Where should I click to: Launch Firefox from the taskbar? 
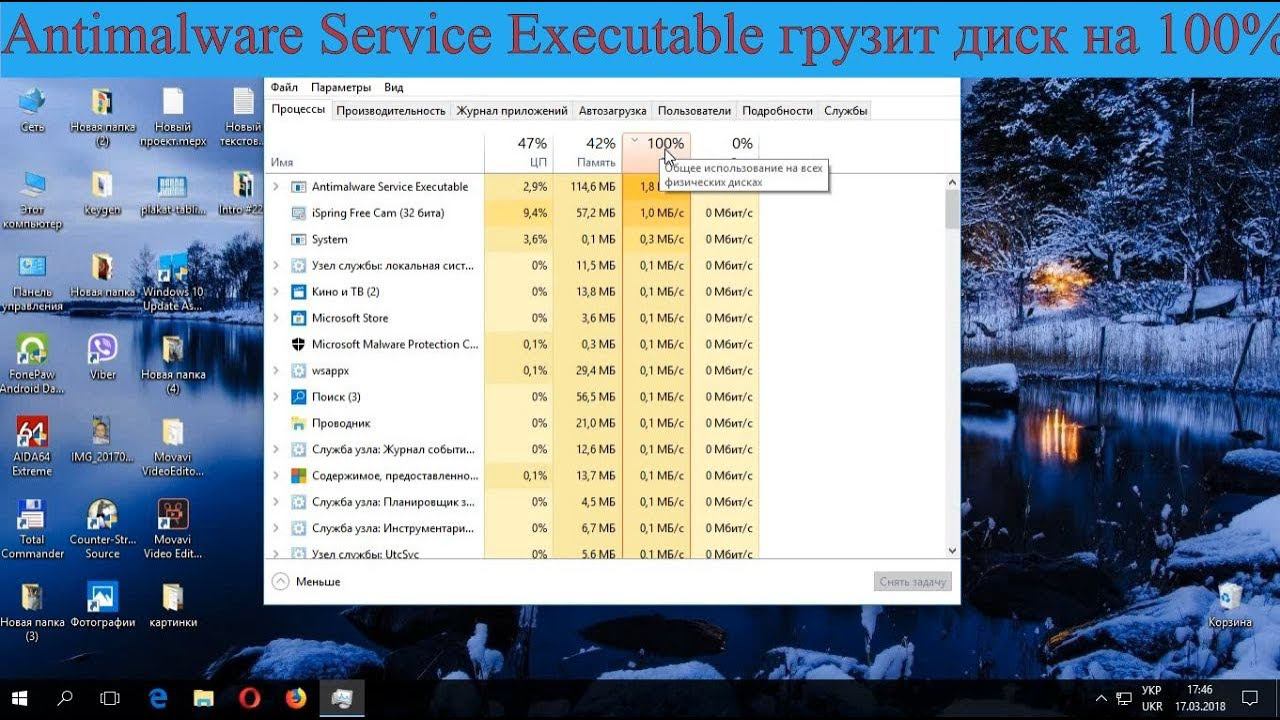(295, 697)
